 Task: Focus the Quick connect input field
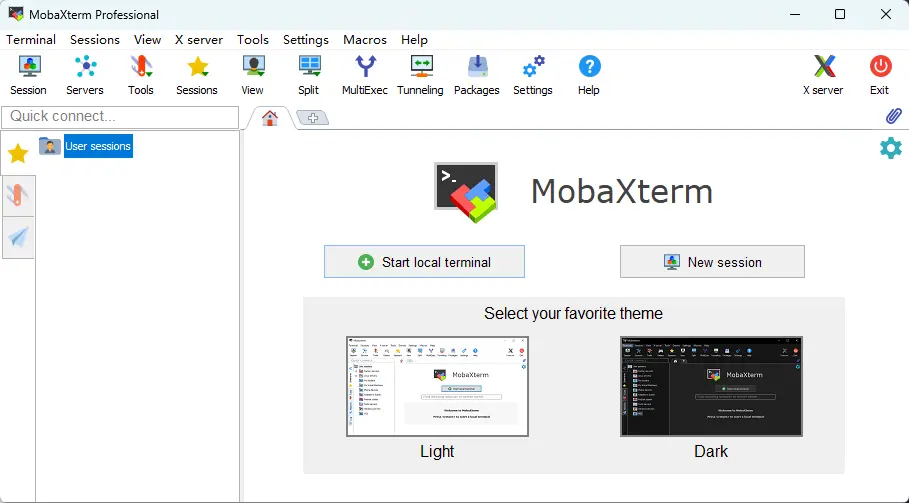tap(120, 116)
